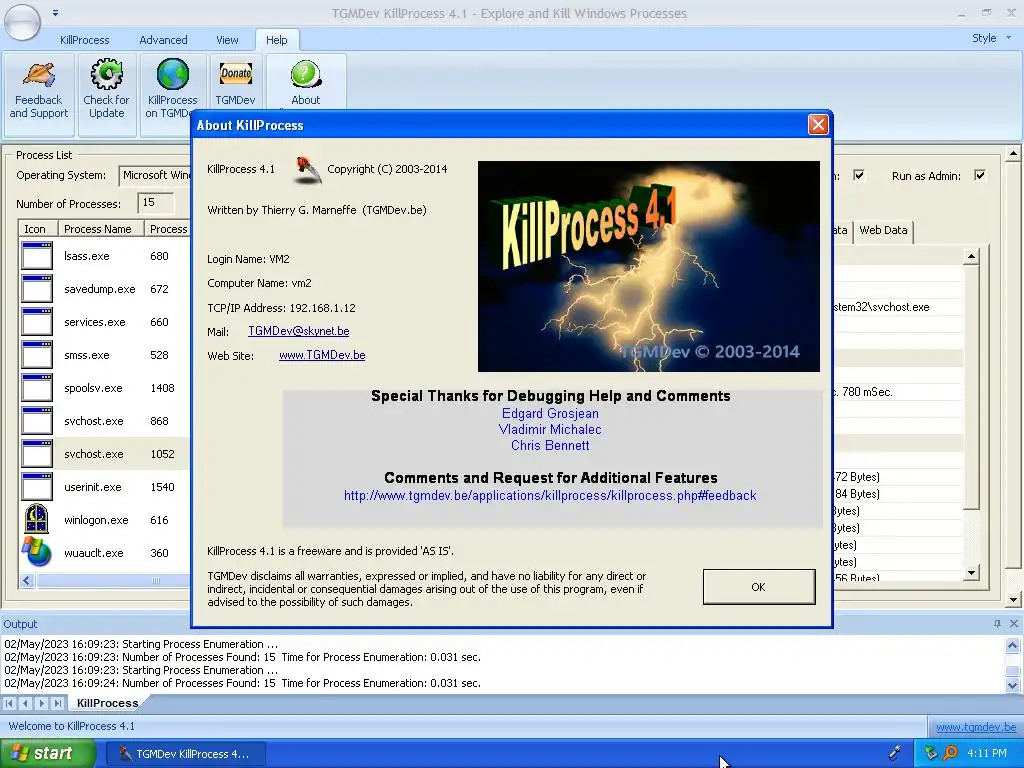Click the details panel down scroll arrow

point(971,573)
